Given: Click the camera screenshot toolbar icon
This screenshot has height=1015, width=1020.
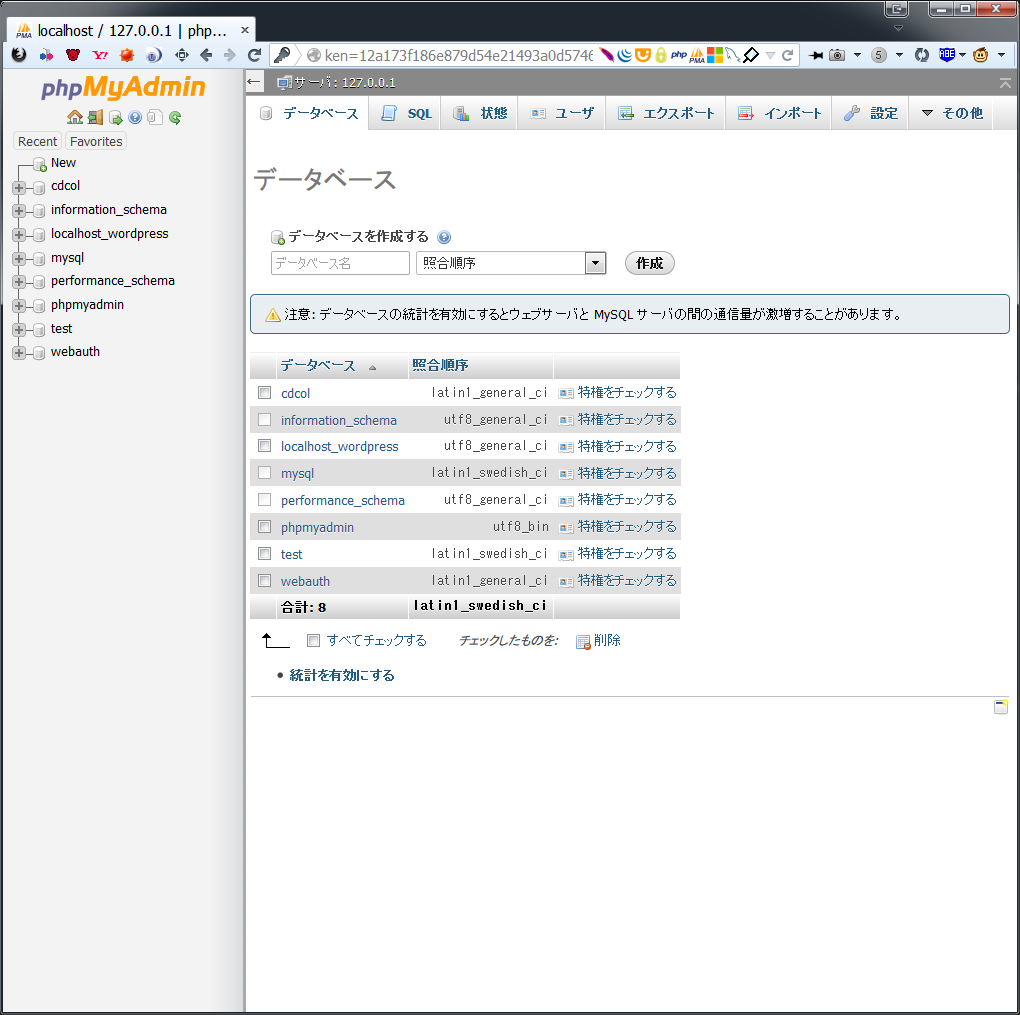Looking at the screenshot, I should click(x=837, y=55).
